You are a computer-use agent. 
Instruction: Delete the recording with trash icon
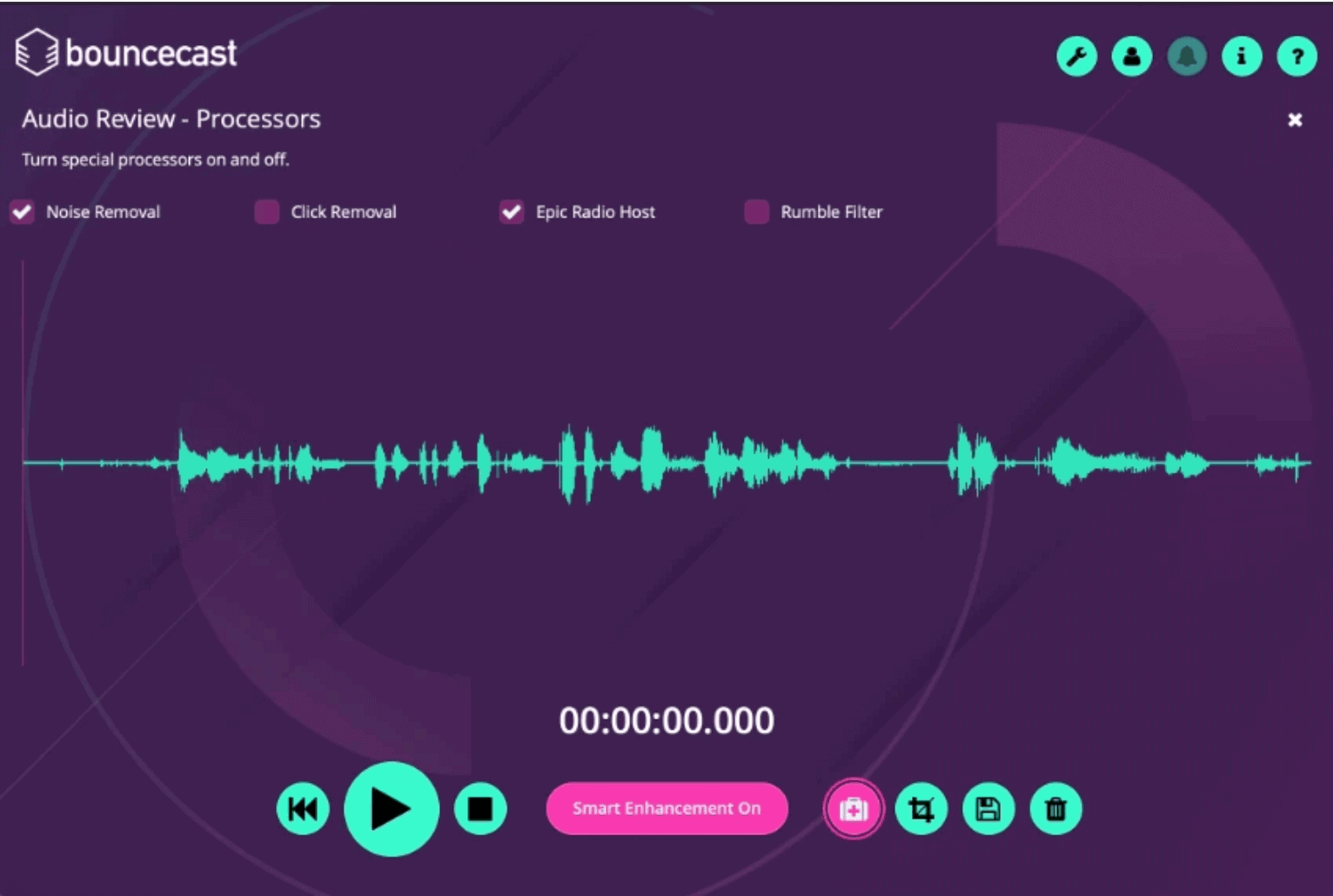pyautogui.click(x=1055, y=809)
